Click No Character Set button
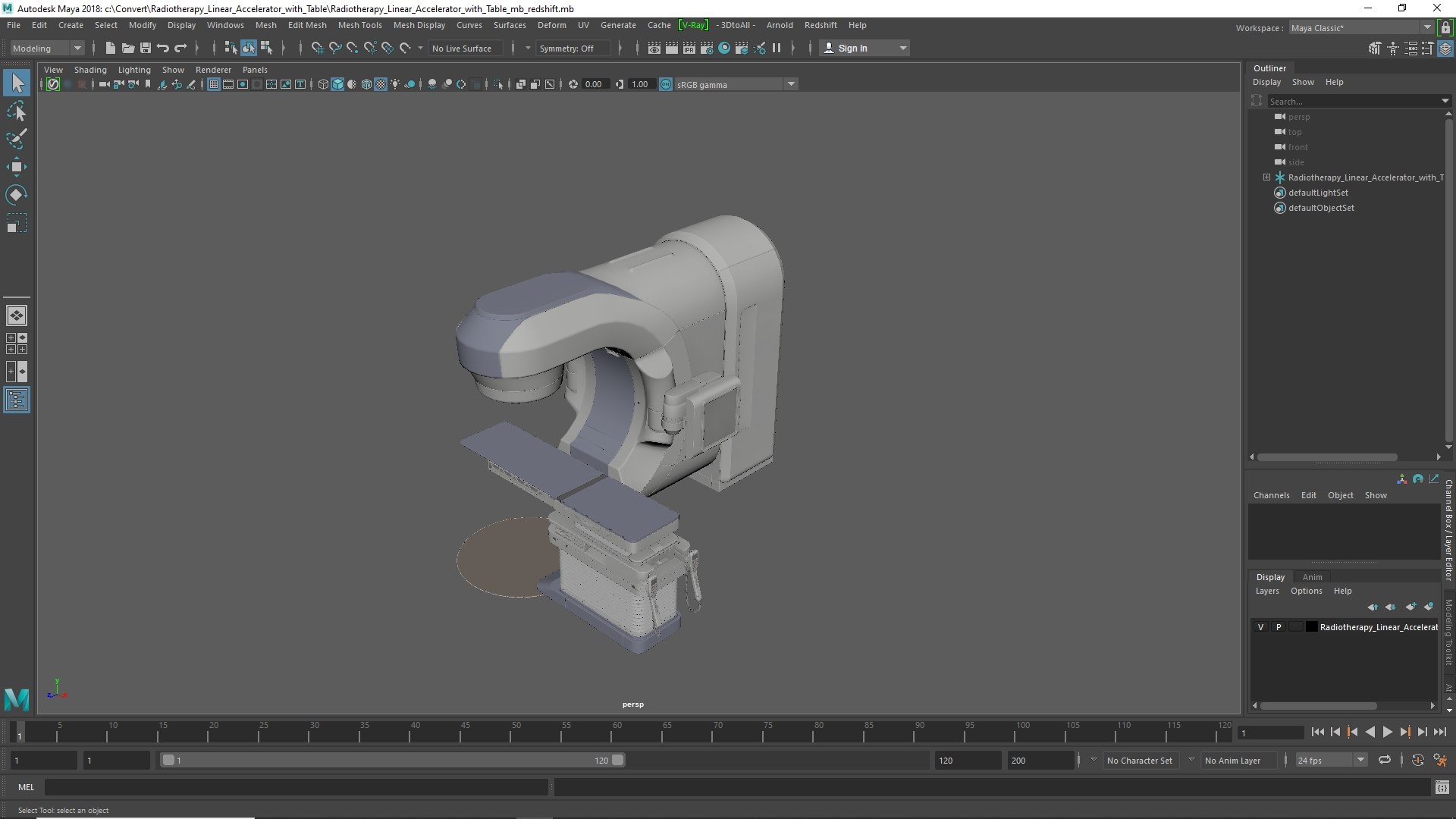This screenshot has width=1456, height=819. point(1139,760)
